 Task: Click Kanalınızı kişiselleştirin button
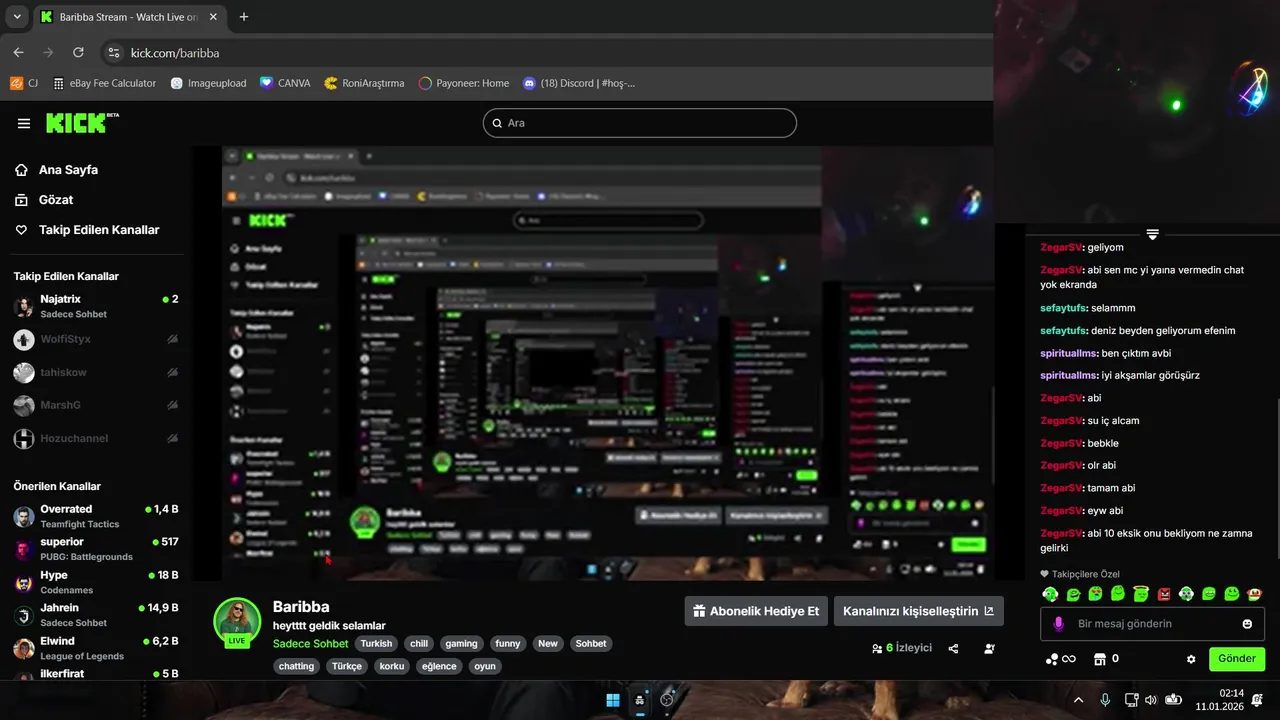tap(919, 611)
